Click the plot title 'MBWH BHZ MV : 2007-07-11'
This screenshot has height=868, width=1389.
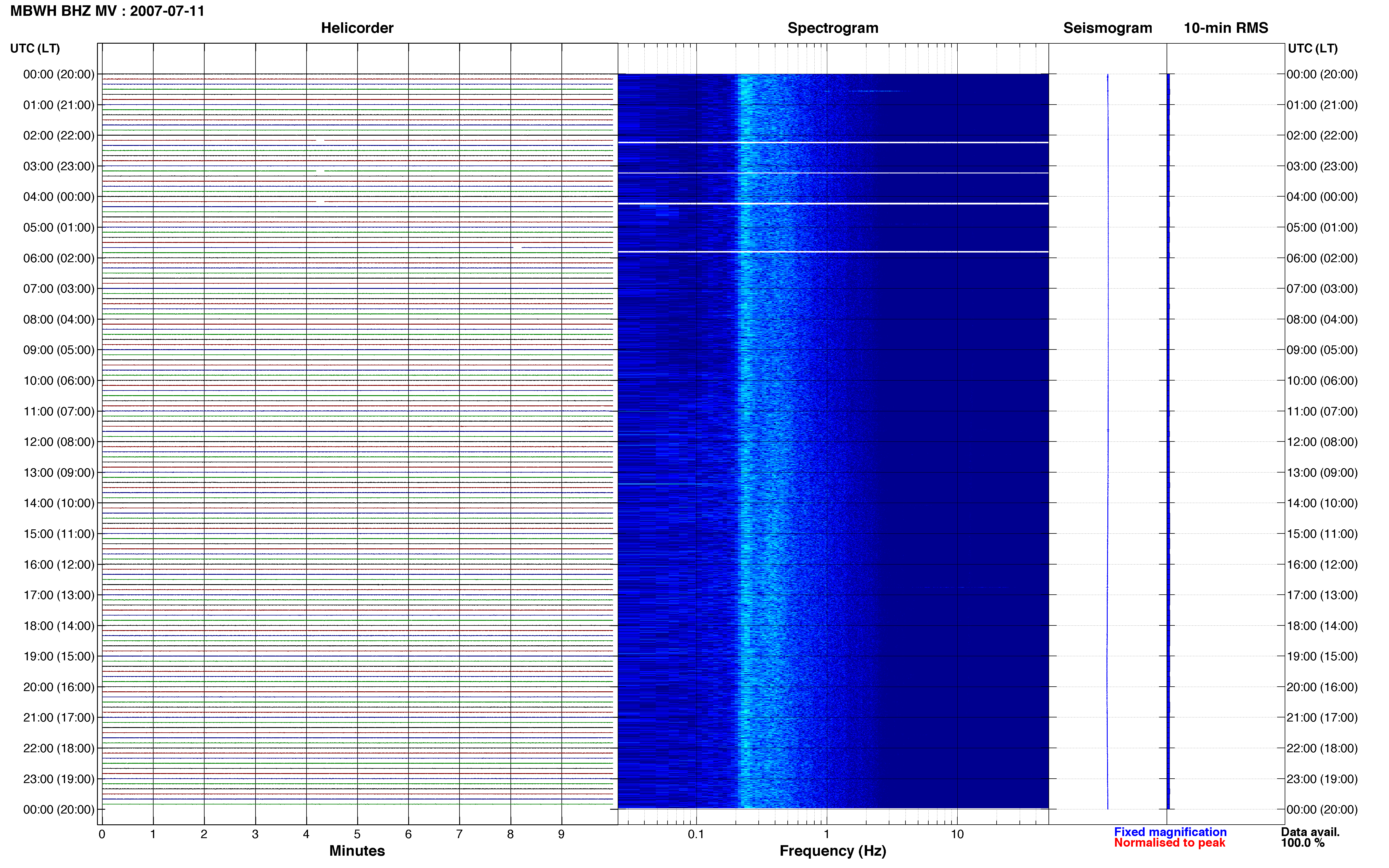click(x=107, y=11)
